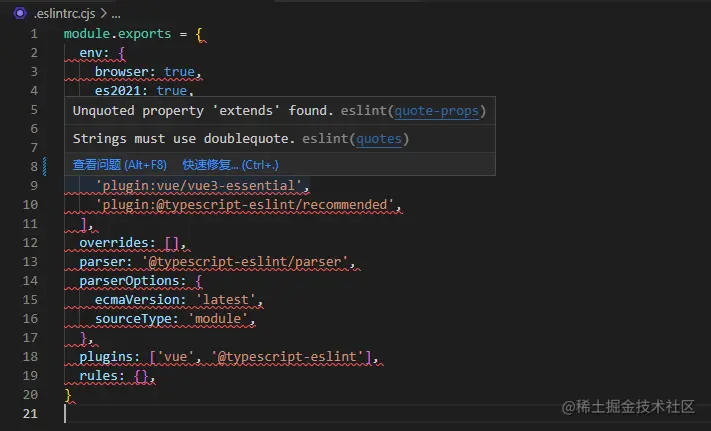Click the breadcrumb ellipsis after .eslintrc.cjs

(x=116, y=14)
